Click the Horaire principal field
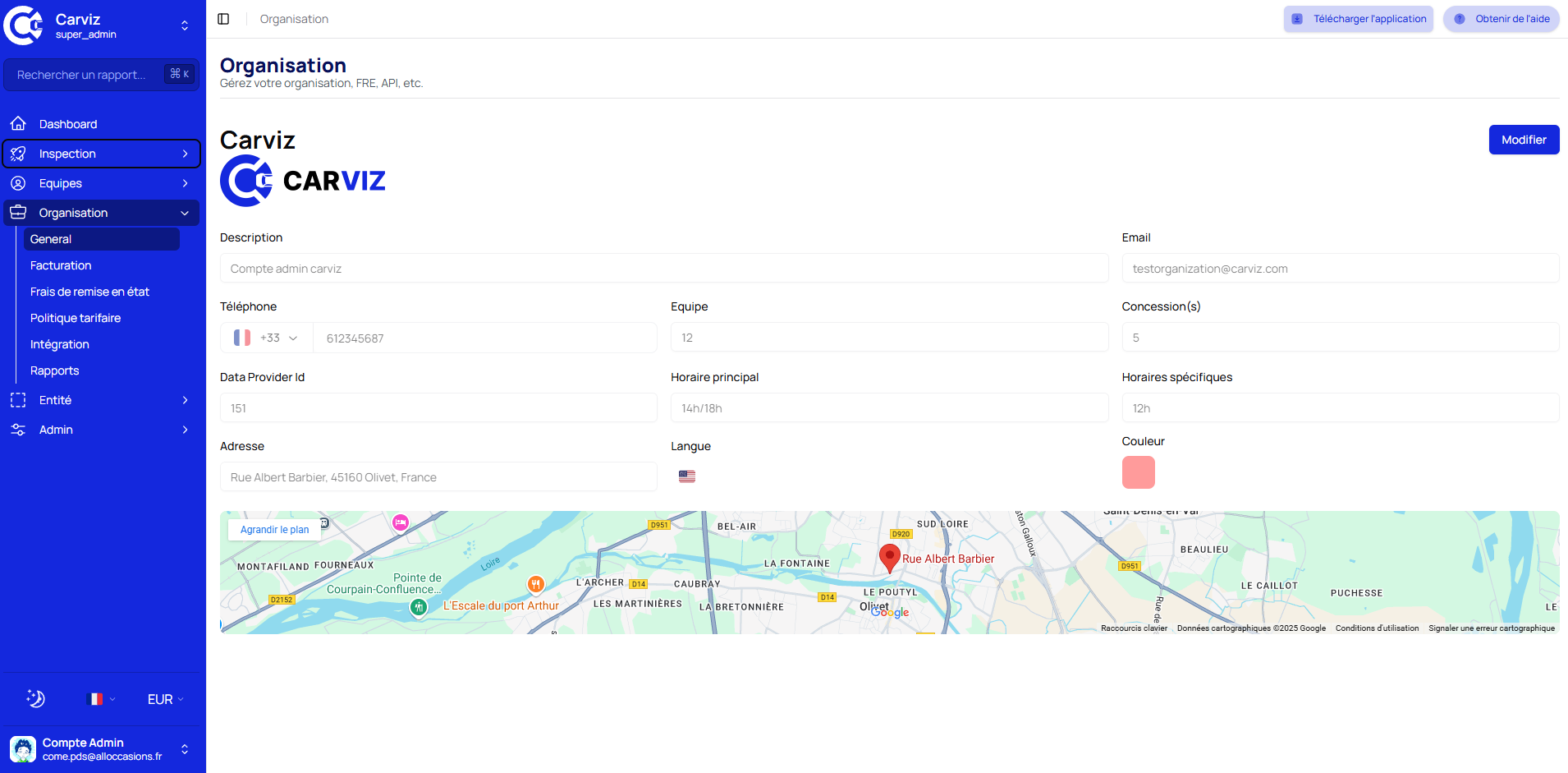 point(890,407)
